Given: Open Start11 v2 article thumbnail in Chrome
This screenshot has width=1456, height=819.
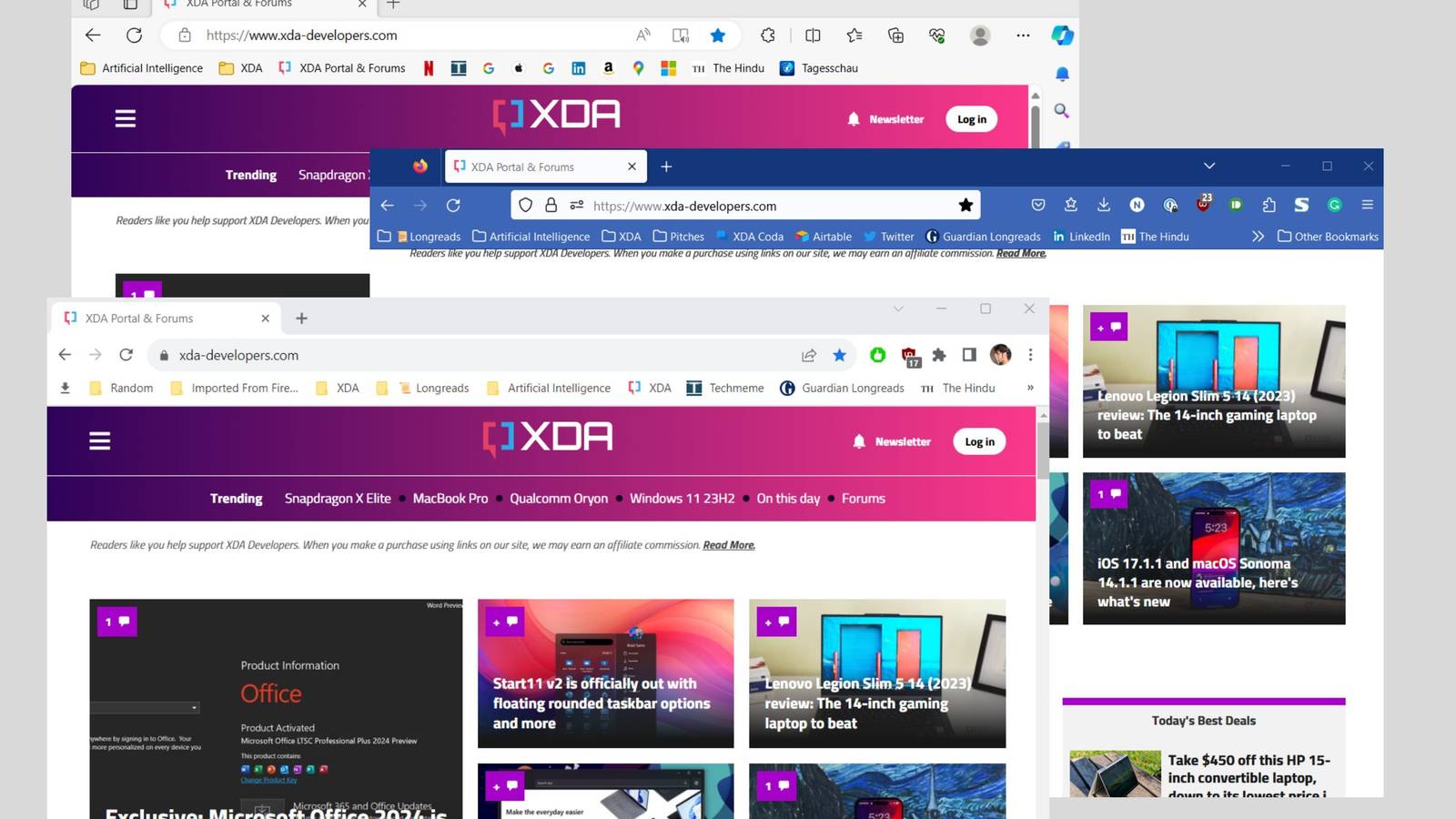Looking at the screenshot, I should (x=606, y=673).
